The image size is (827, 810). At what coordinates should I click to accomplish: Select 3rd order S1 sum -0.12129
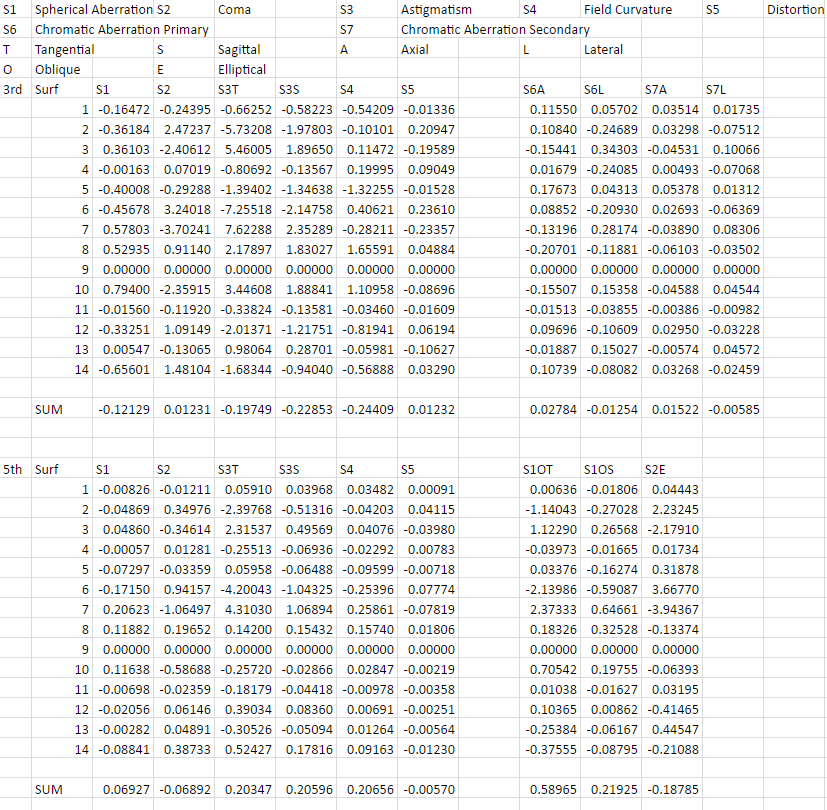123,410
